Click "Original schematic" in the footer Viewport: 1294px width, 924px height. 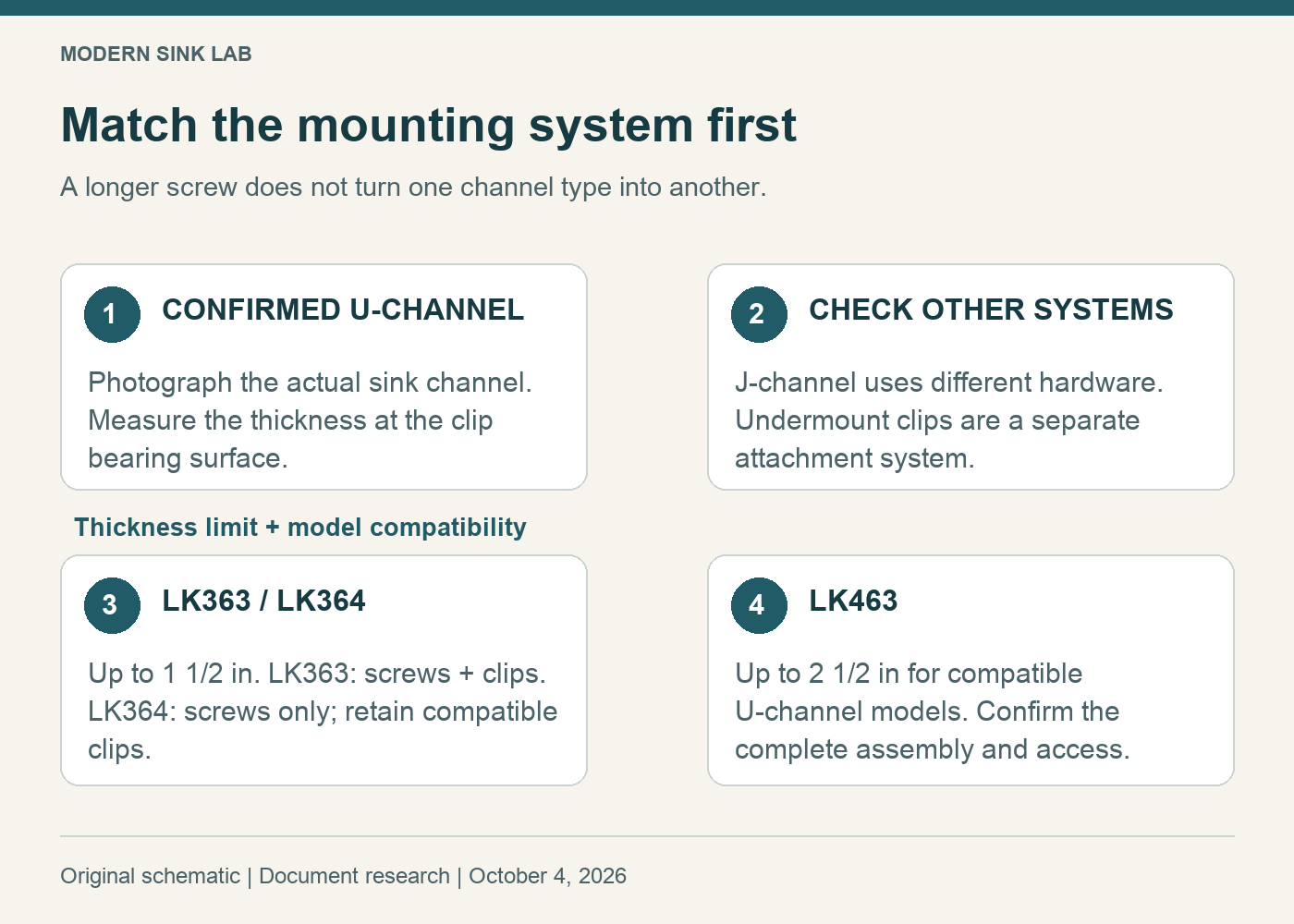[x=150, y=876]
